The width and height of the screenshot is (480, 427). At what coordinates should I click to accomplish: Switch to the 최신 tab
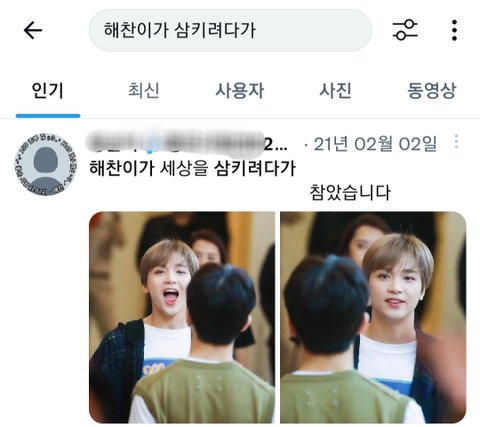(x=144, y=91)
